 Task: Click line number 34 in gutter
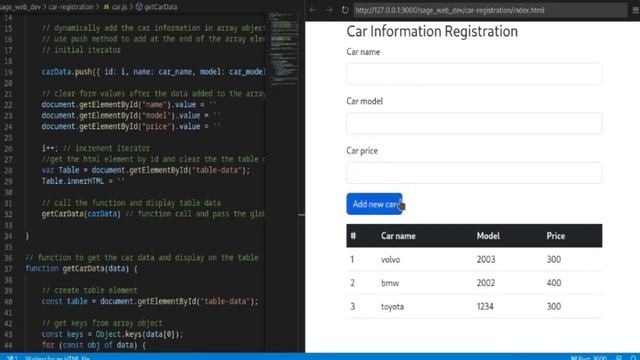click(8, 236)
